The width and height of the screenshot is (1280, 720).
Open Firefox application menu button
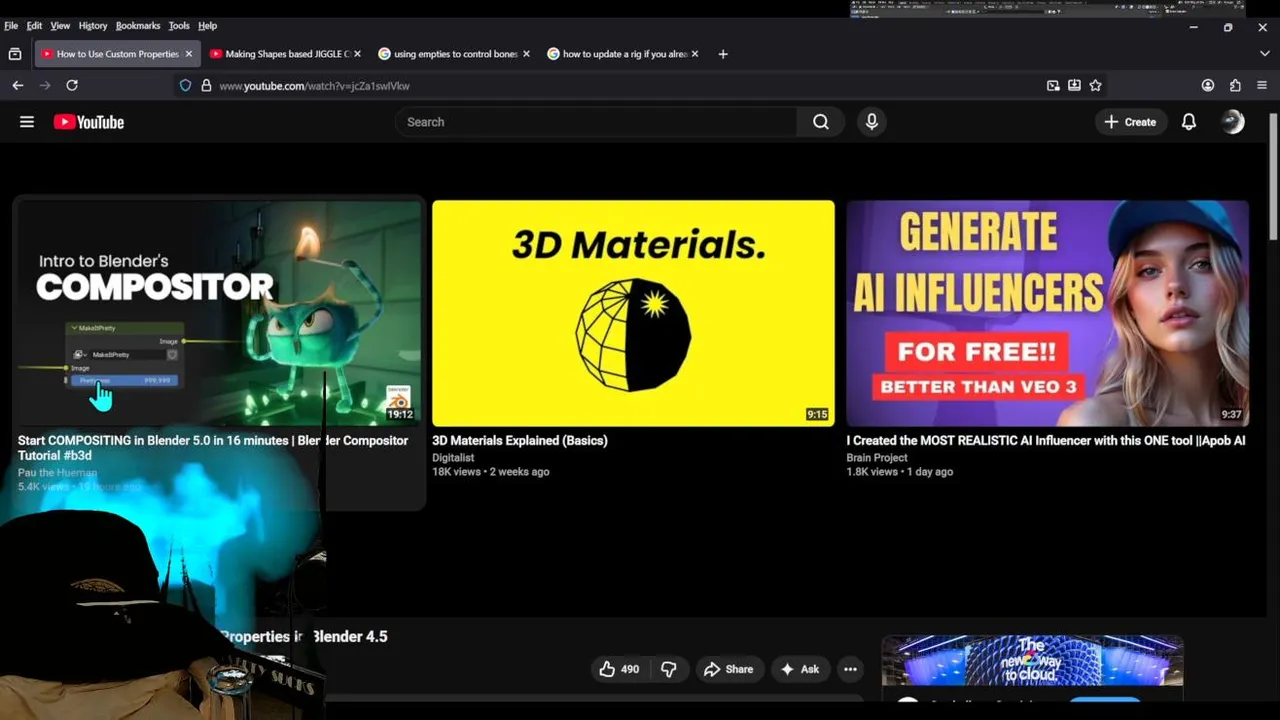point(1262,86)
